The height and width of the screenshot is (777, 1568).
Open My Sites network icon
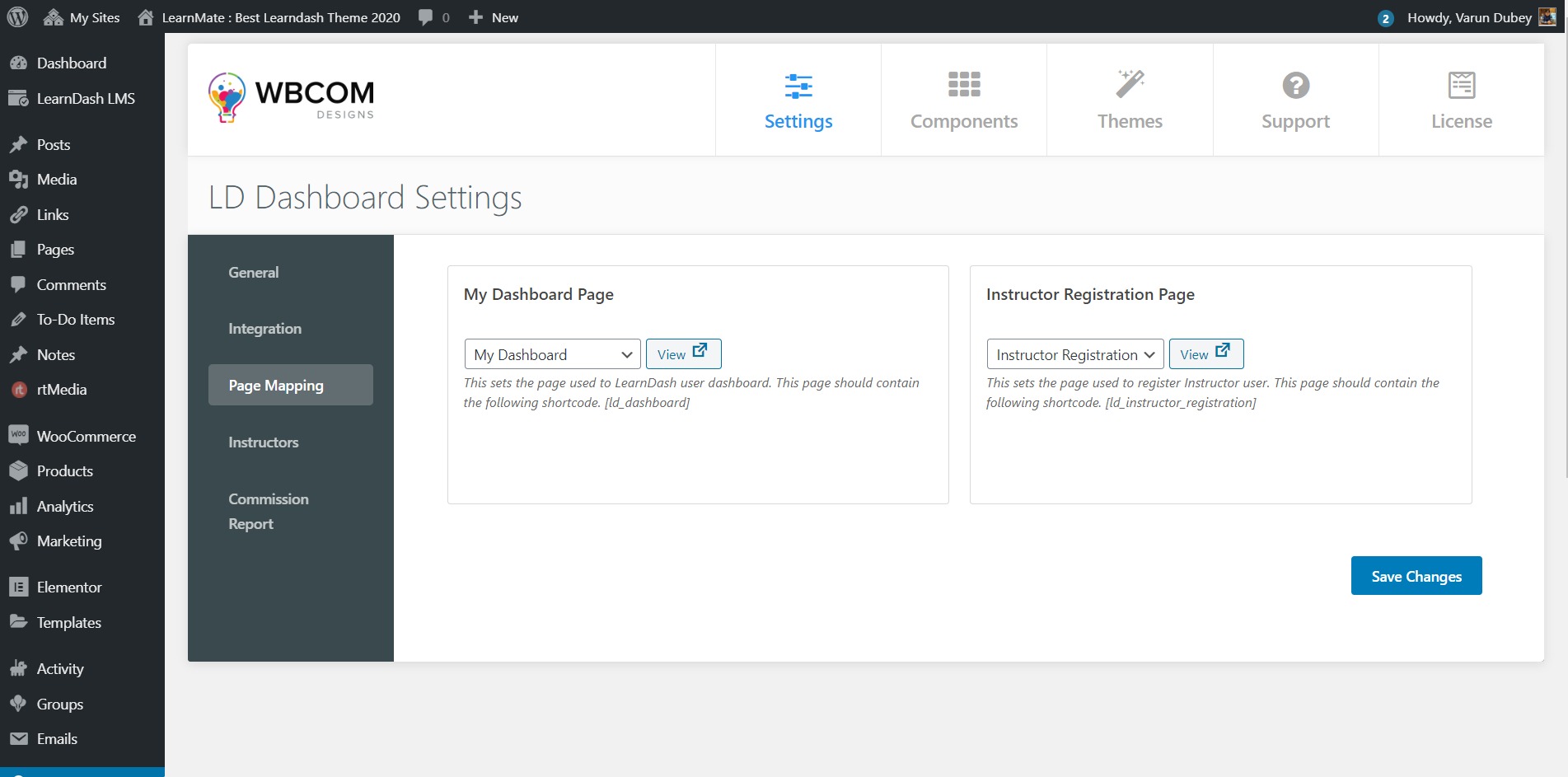point(54,17)
